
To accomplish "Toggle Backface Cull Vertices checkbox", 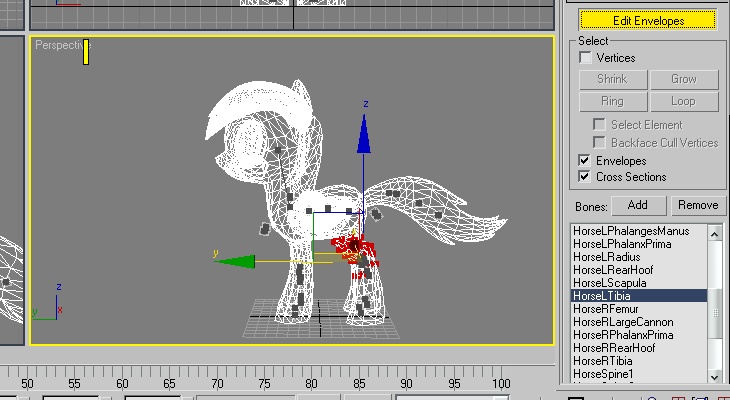I will 599,142.
